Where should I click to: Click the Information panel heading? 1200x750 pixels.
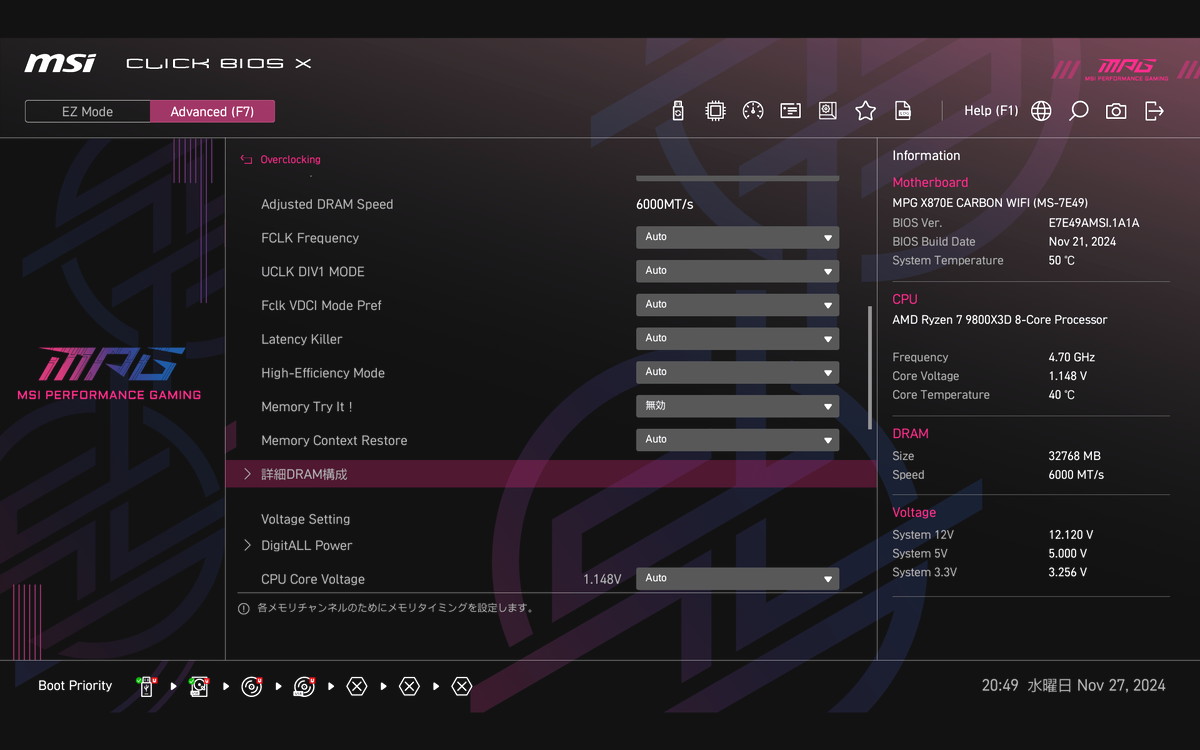pyautogui.click(x=926, y=156)
